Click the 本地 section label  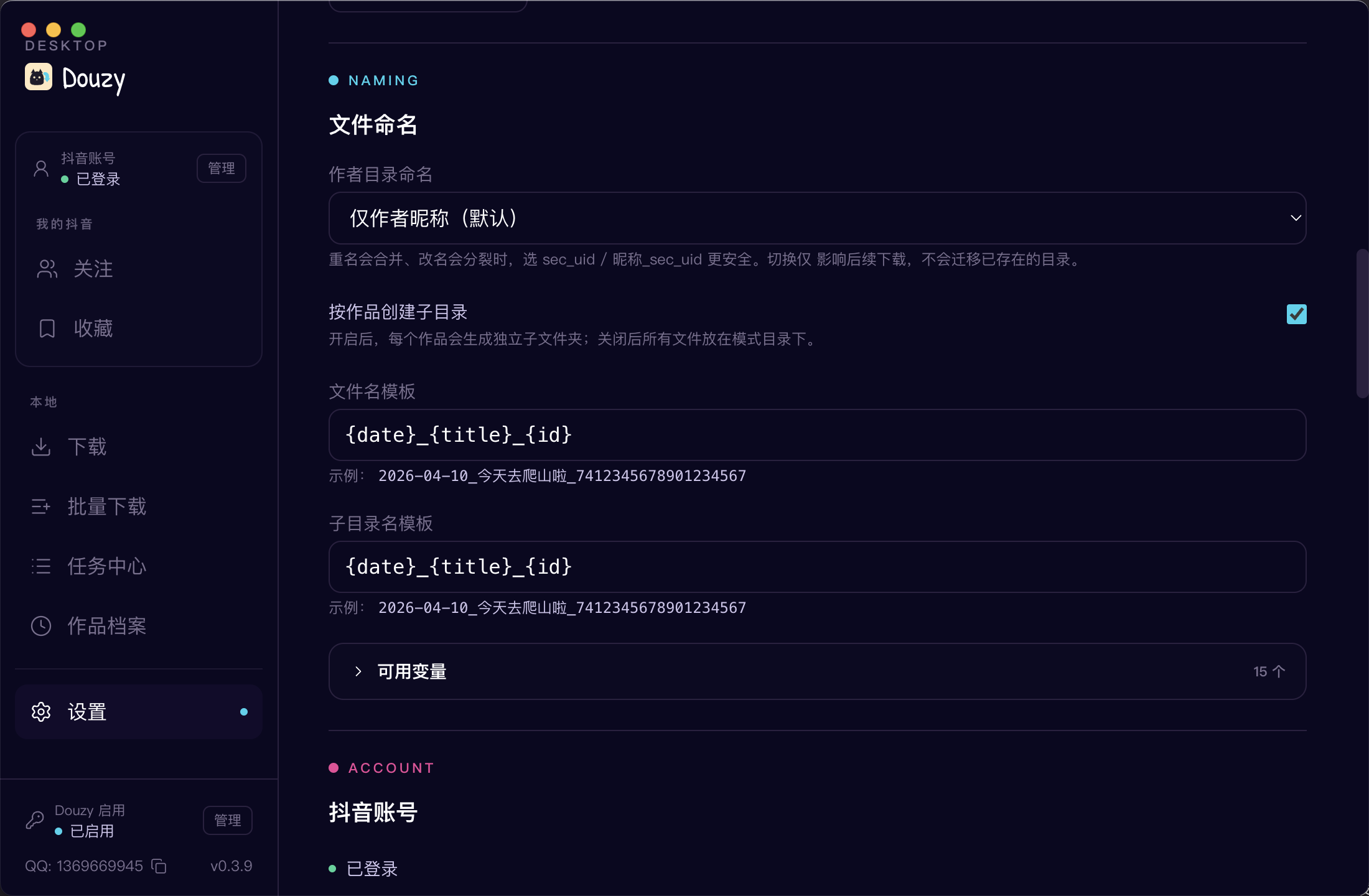[44, 402]
